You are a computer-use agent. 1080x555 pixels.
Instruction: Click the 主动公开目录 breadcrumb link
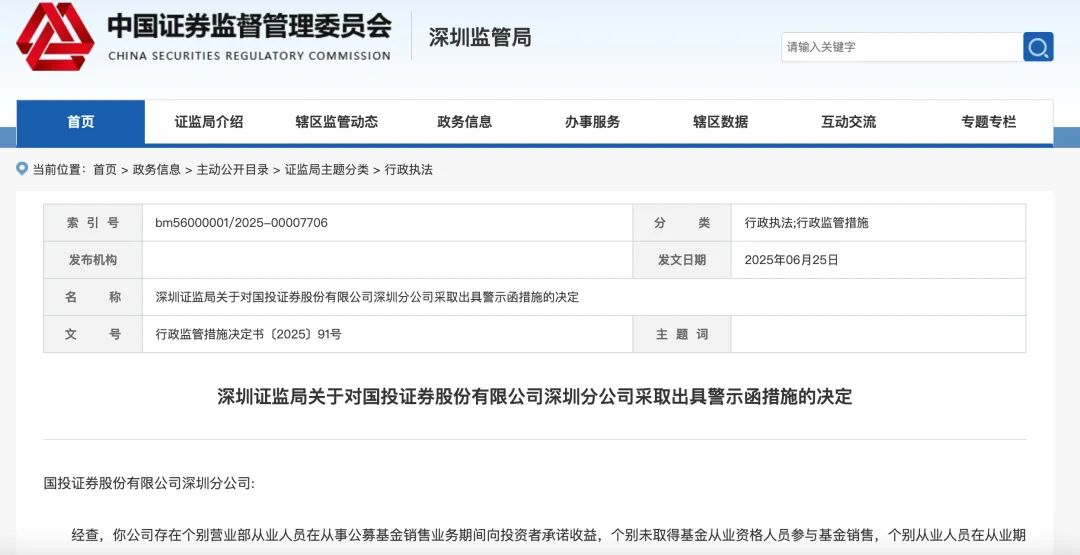pos(233,169)
